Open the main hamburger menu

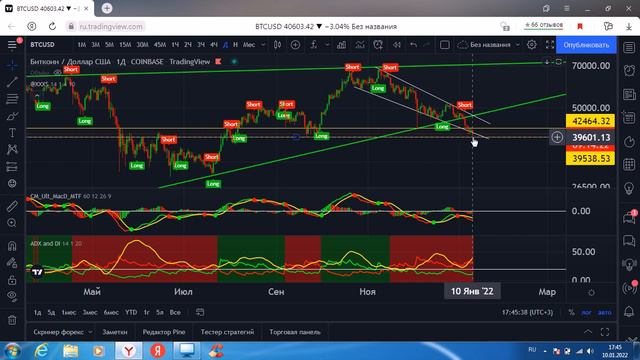(12, 44)
